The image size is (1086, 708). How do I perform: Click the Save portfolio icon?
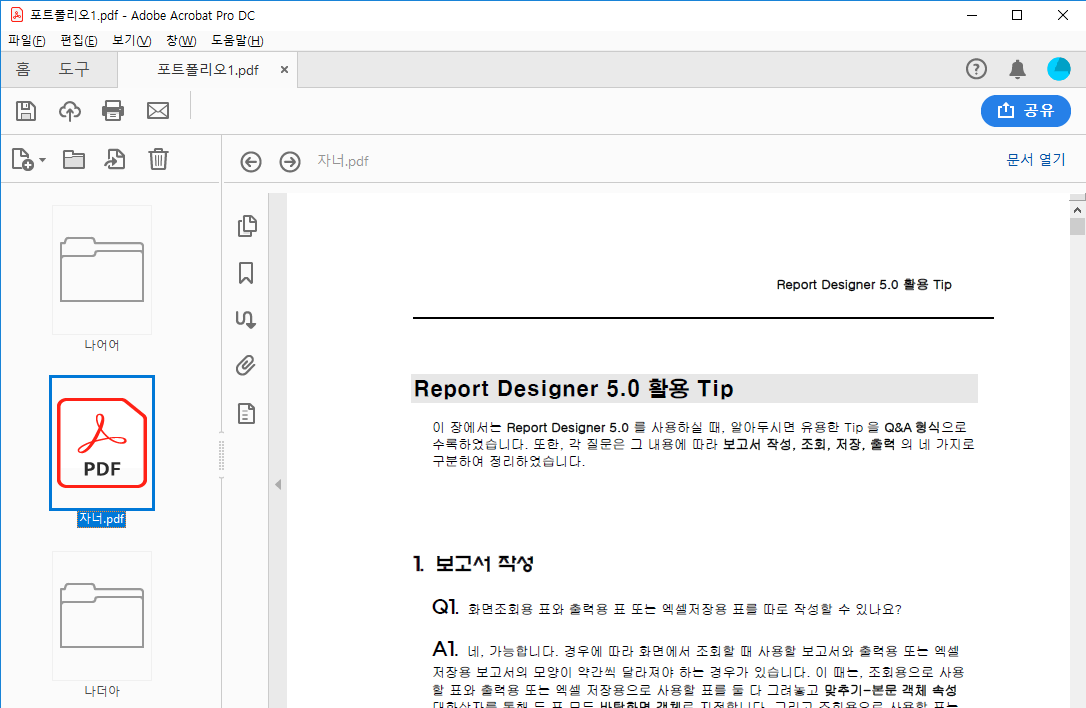click(26, 111)
